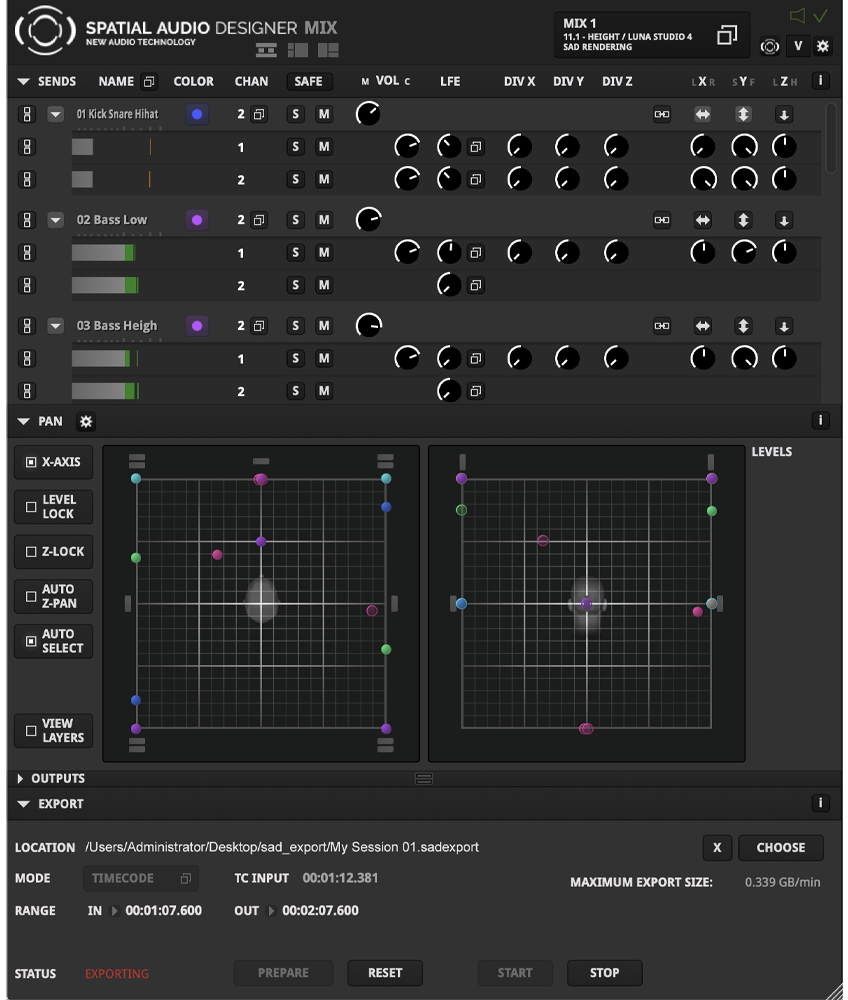Click the purple color swatch for 02 Bass Low

coord(197,220)
